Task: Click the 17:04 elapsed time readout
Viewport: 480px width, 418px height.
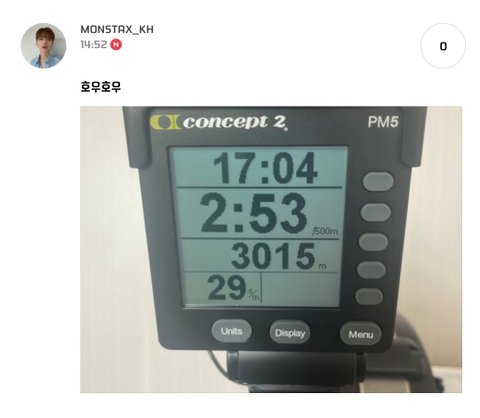Action: point(265,168)
